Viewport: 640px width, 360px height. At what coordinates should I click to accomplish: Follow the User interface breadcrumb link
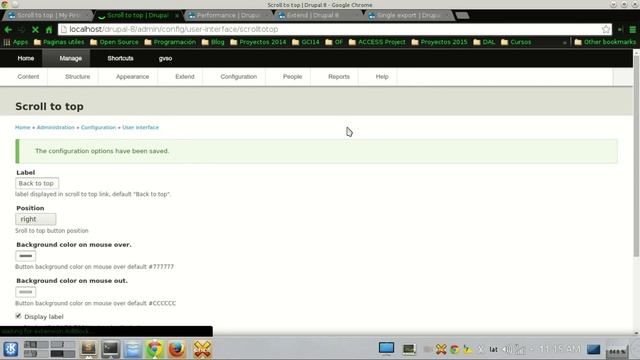click(x=140, y=127)
